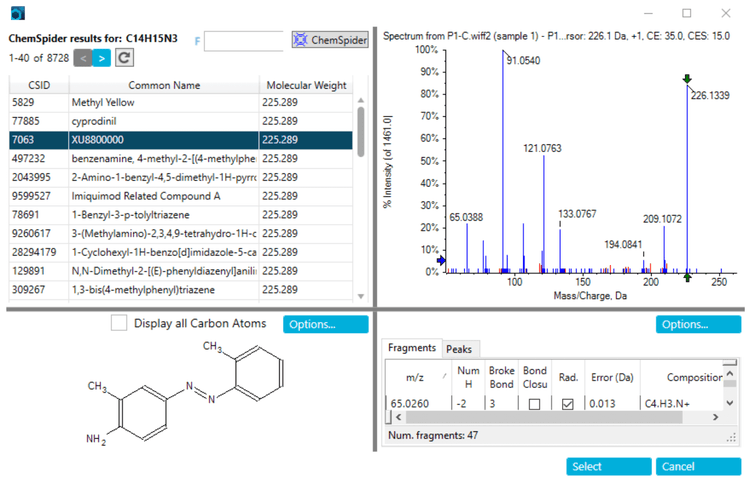Enable Display all Carbon Atoms checkbox
Image resolution: width=750 pixels, height=484 pixels.
(119, 323)
